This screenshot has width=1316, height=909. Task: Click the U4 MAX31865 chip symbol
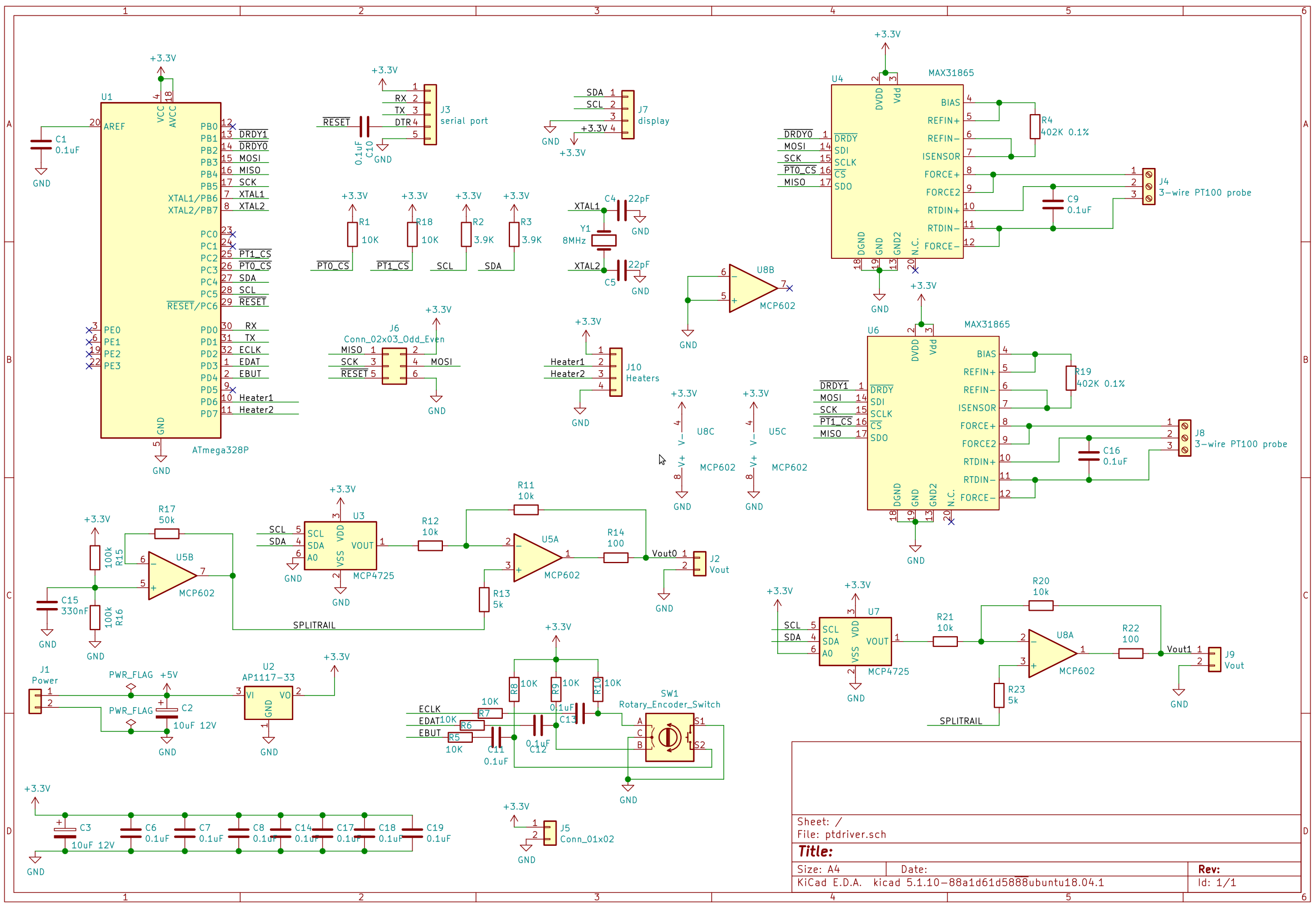pyautogui.click(x=897, y=171)
